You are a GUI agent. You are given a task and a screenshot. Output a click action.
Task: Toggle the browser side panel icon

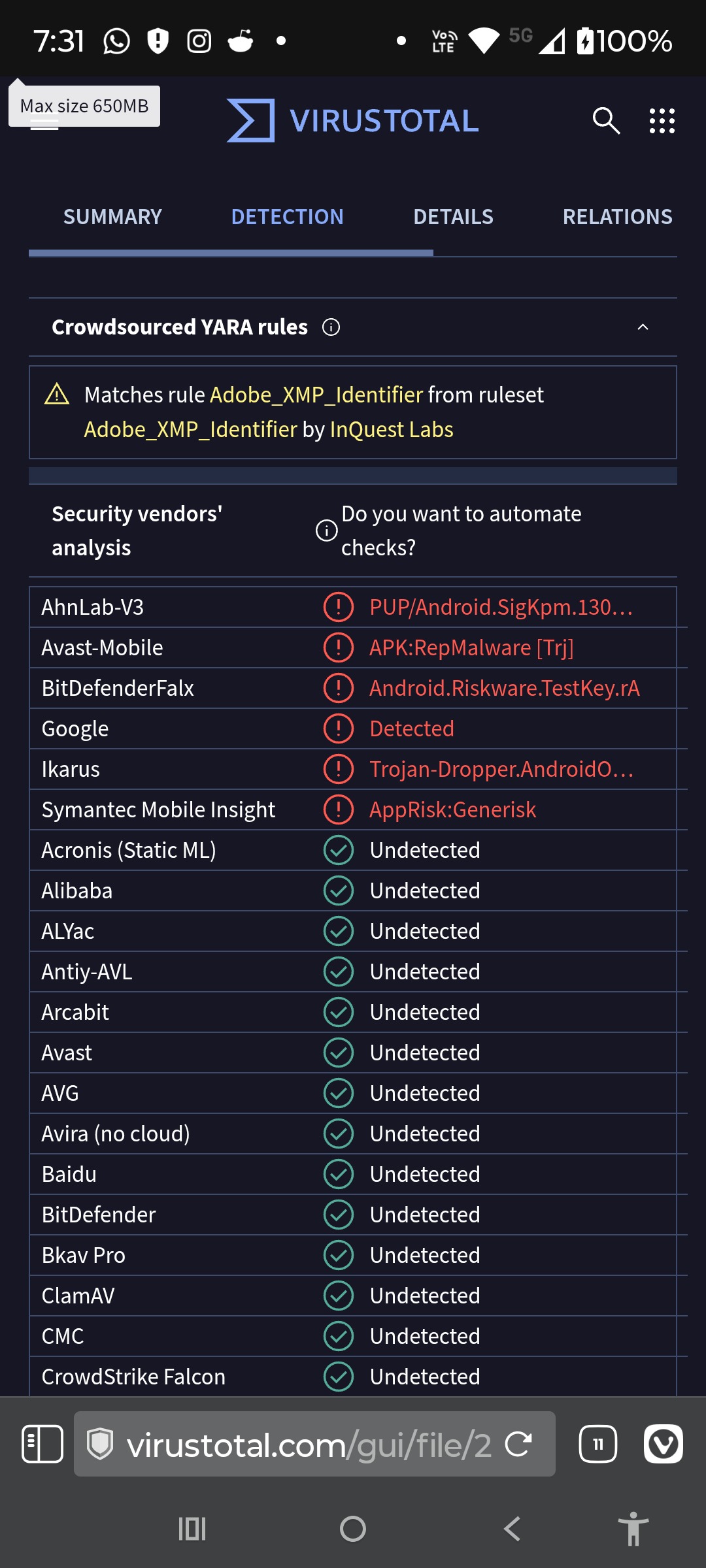[42, 1444]
